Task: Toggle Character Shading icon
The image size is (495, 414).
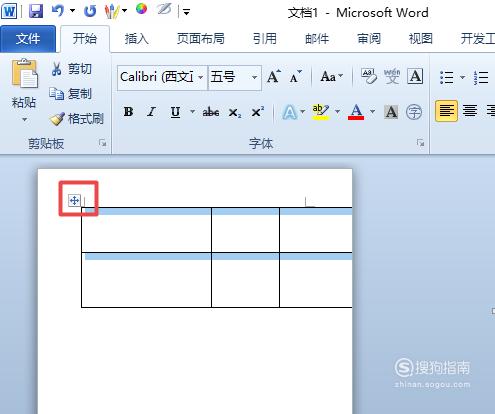Action: tap(391, 112)
